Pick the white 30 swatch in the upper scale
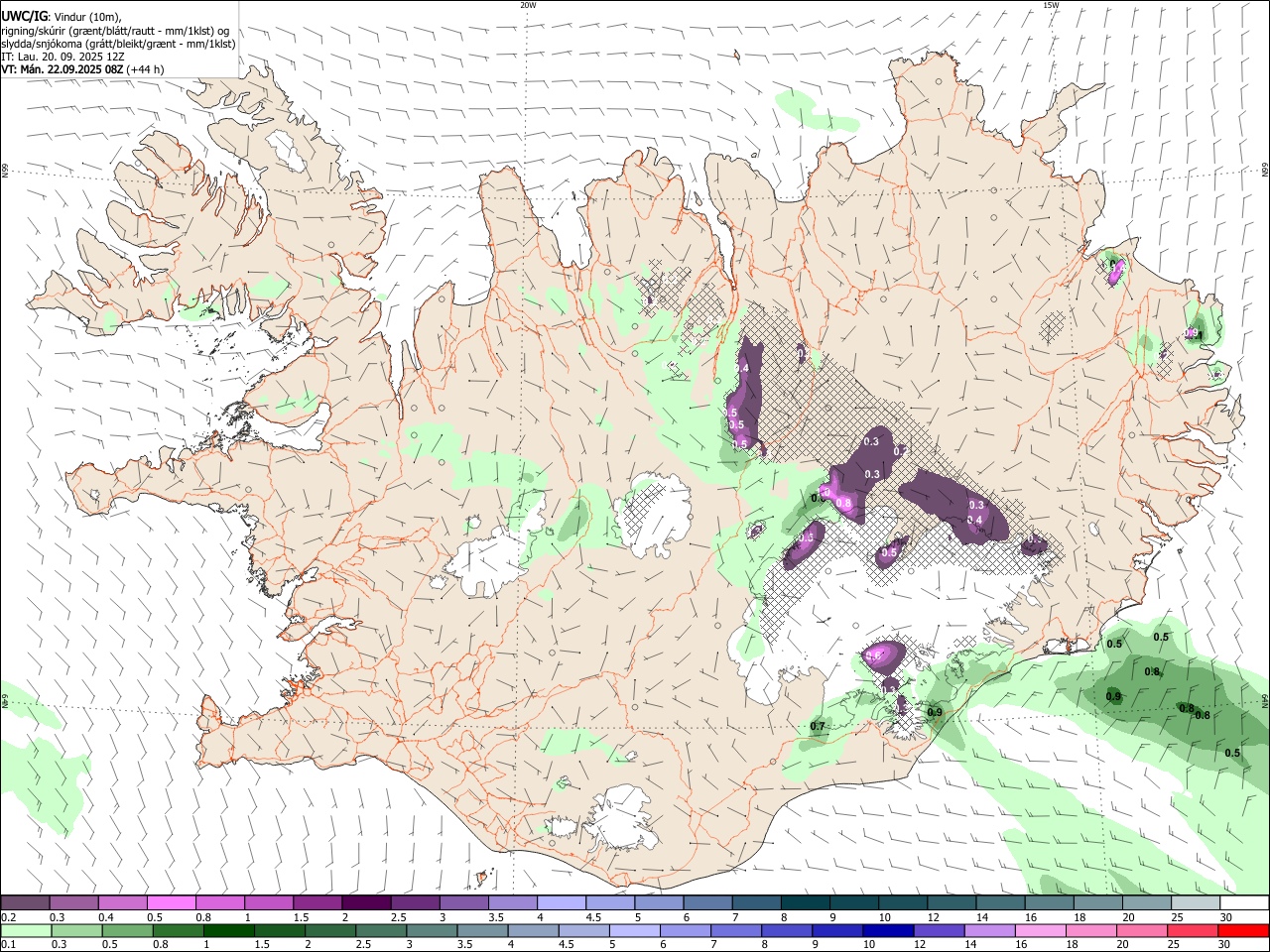This screenshot has height=952, width=1270. [1244, 903]
